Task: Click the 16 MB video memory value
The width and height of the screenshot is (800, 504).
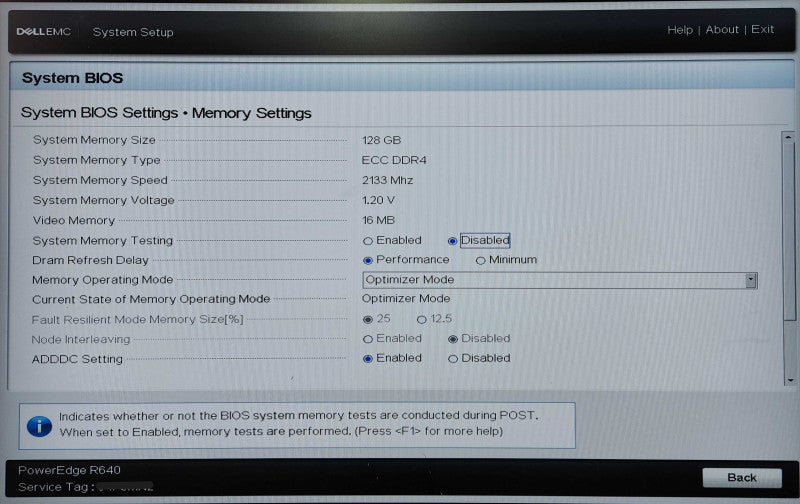Action: (x=378, y=220)
